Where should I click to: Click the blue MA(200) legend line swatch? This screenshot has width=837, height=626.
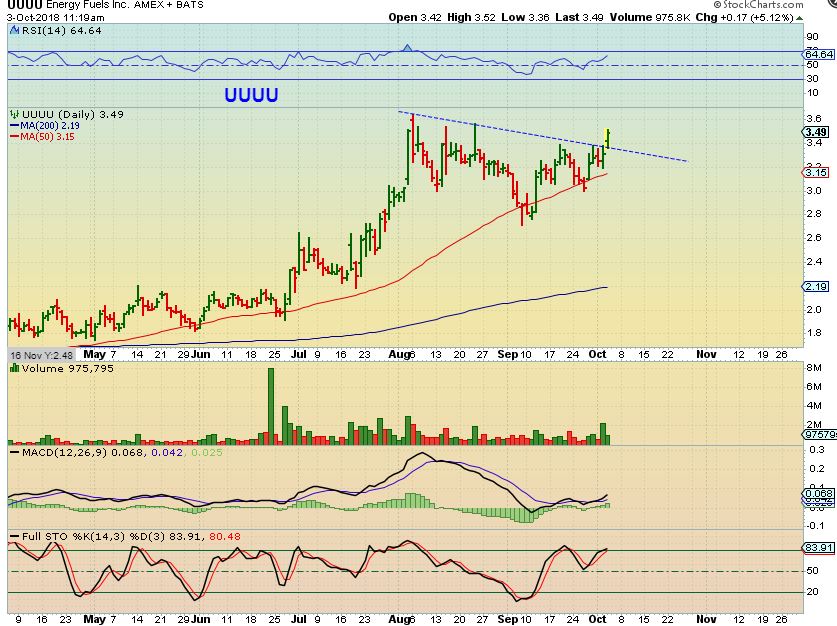(15, 126)
